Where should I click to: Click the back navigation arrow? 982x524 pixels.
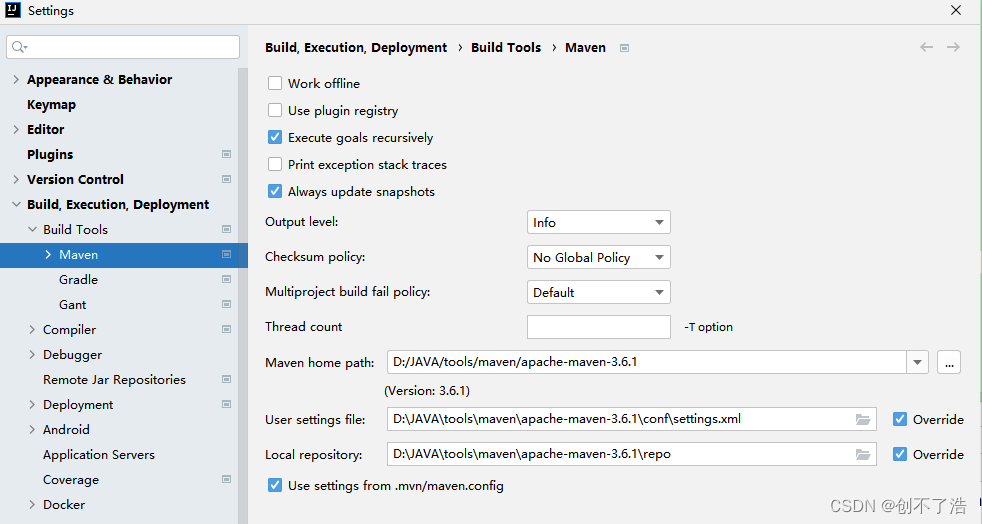[x=926, y=48]
